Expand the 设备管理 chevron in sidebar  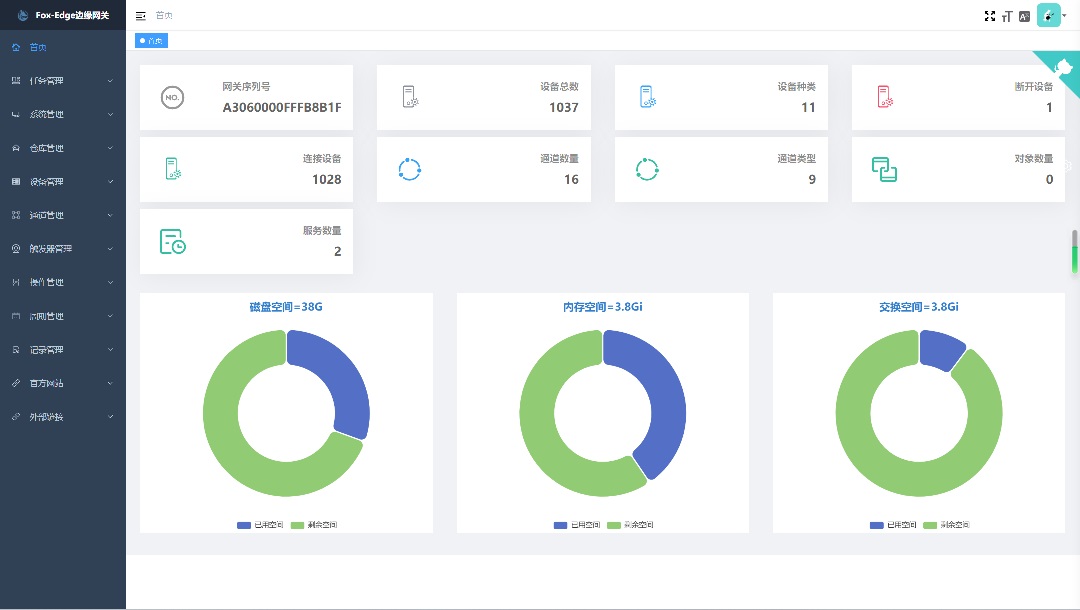pyautogui.click(x=110, y=182)
